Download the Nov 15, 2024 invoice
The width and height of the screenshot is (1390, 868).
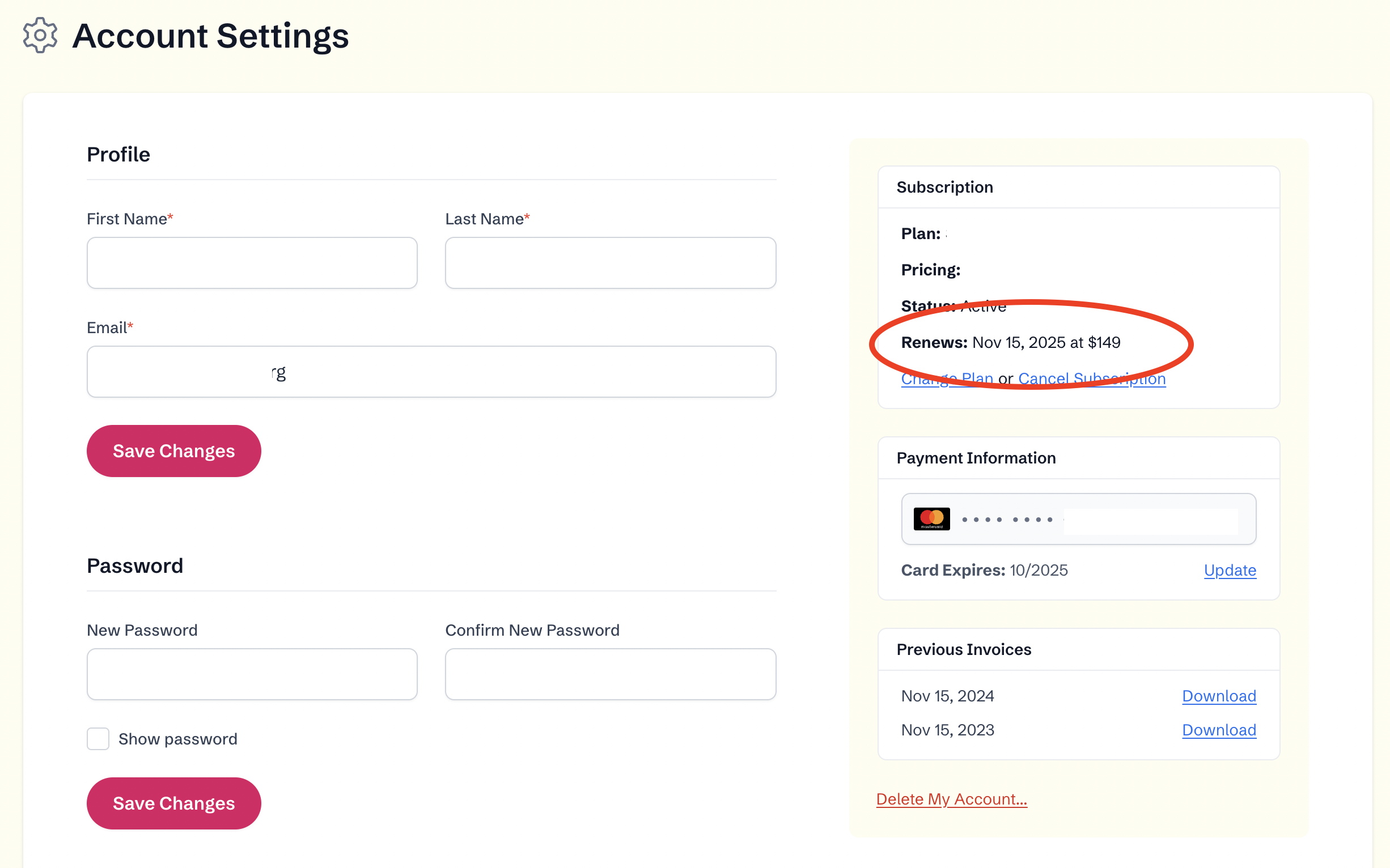coord(1218,696)
